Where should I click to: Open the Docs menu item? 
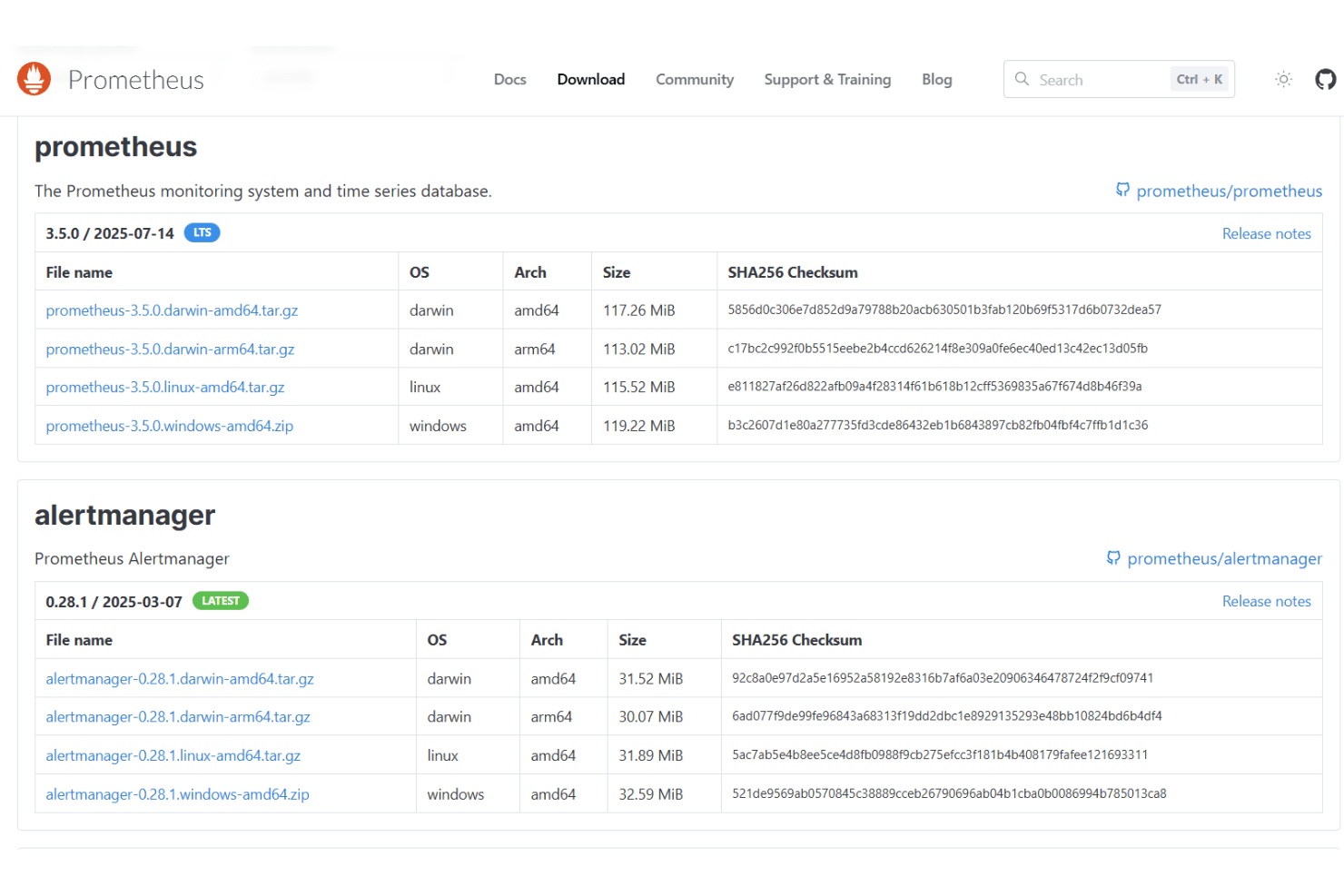[x=509, y=80]
